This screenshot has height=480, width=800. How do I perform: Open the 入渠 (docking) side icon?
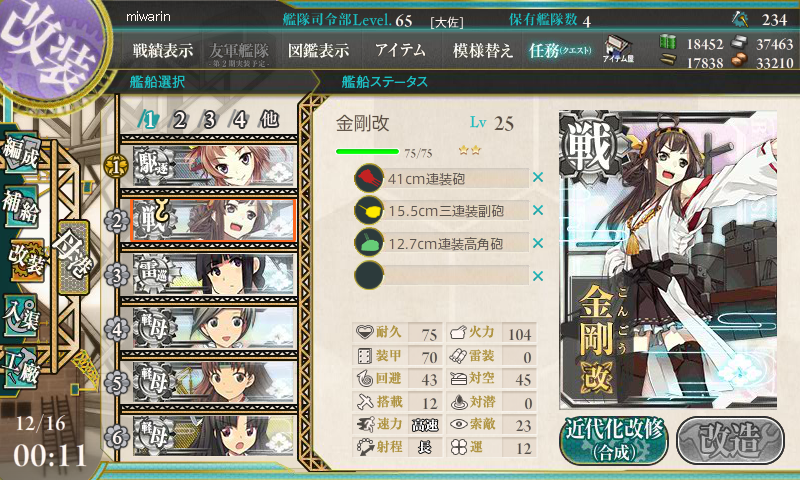click(21, 315)
